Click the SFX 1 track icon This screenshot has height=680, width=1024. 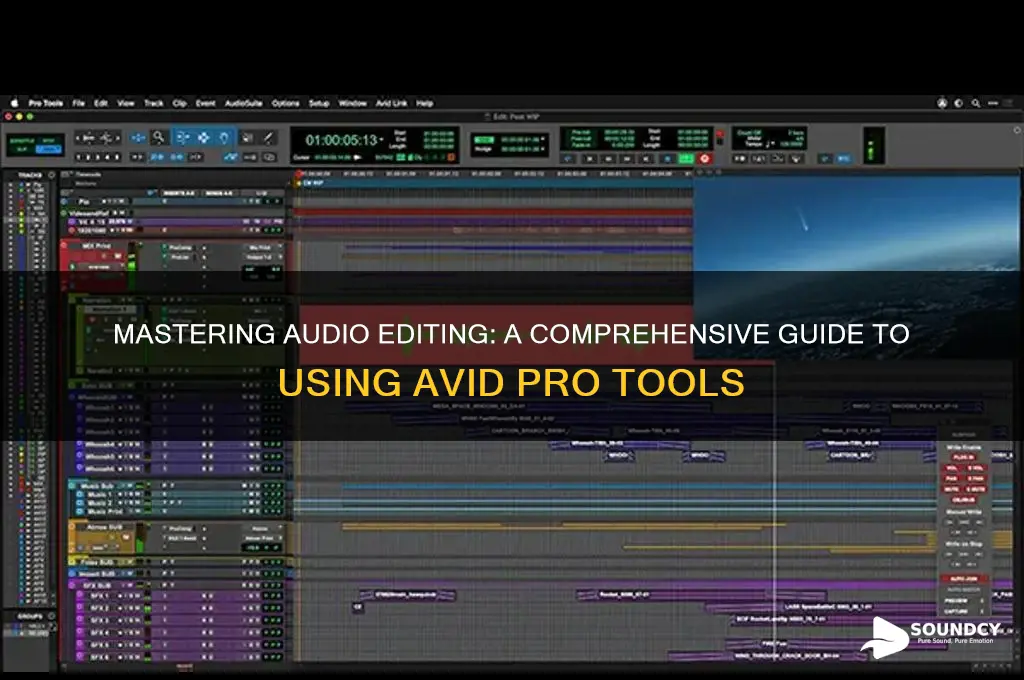coord(80,595)
